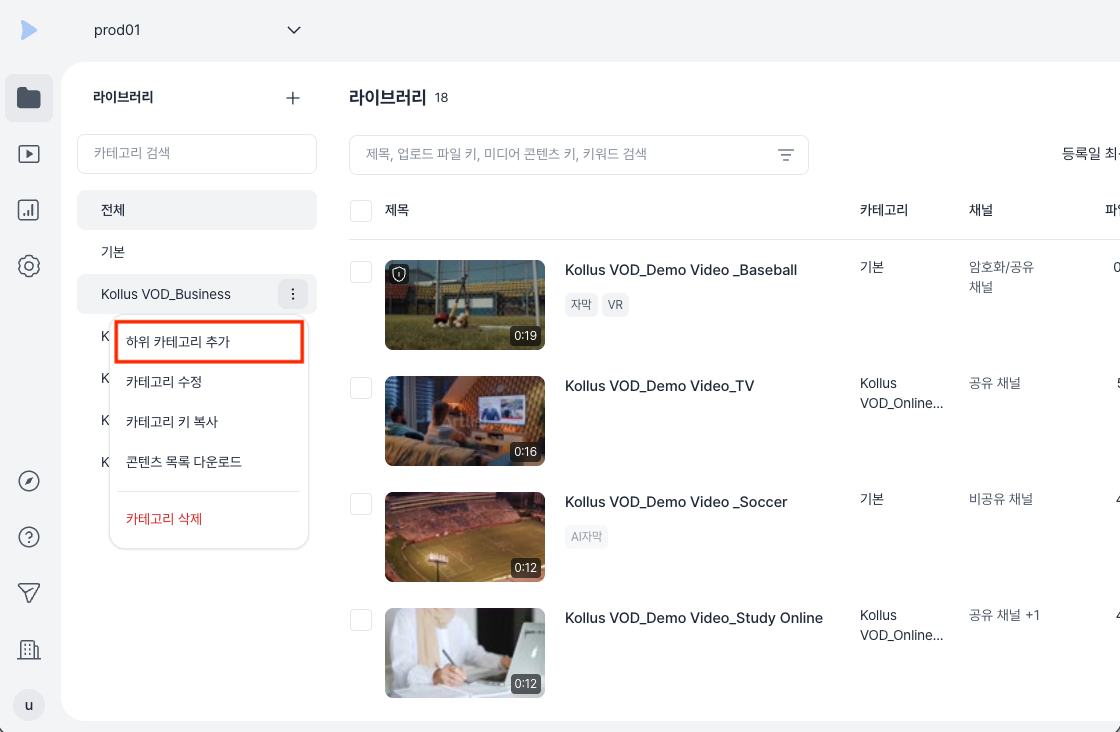This screenshot has height=732, width=1120.
Task: Click the compass explore sidebar icon
Action: point(29,481)
